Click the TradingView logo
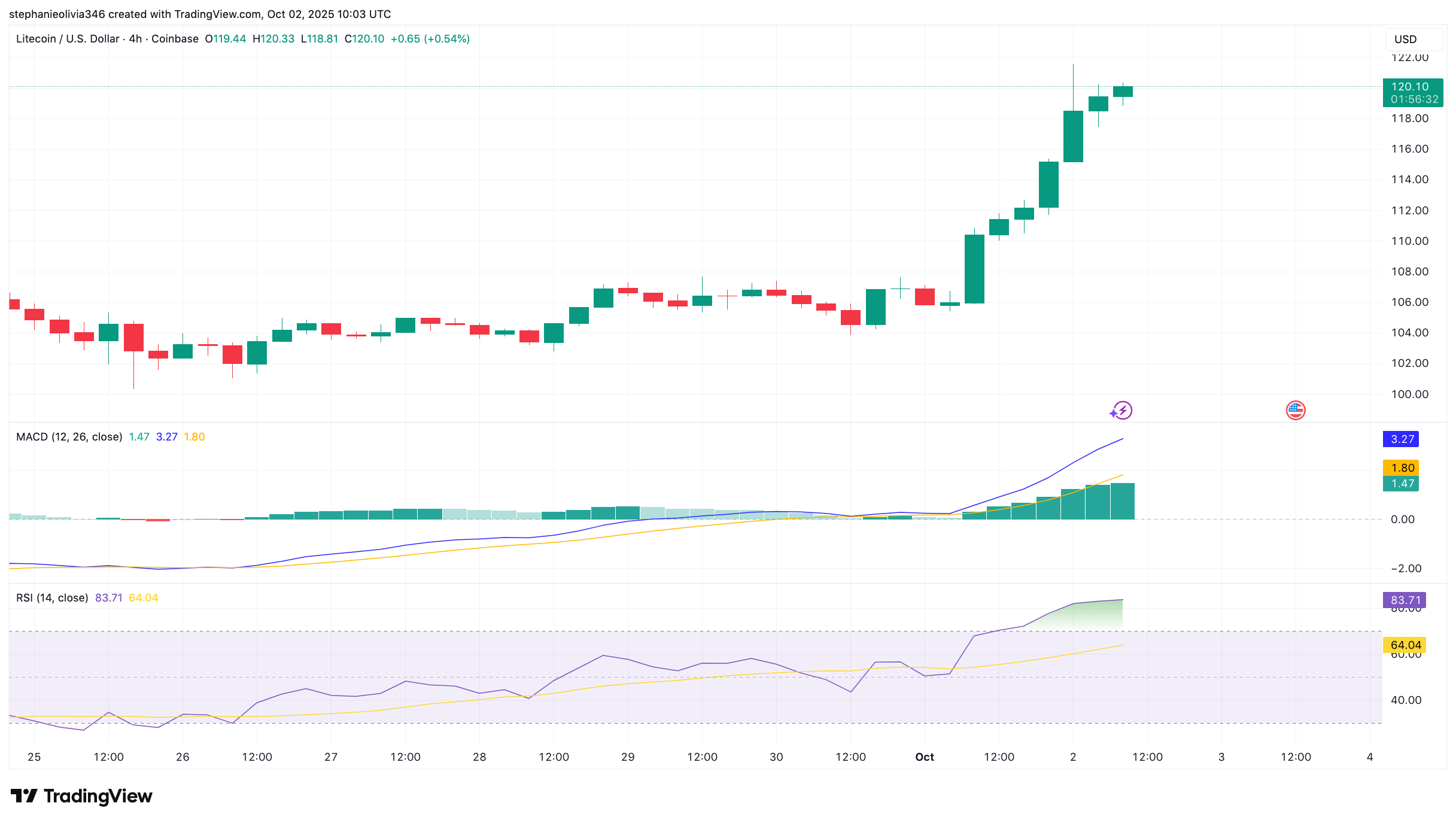 pos(82,796)
